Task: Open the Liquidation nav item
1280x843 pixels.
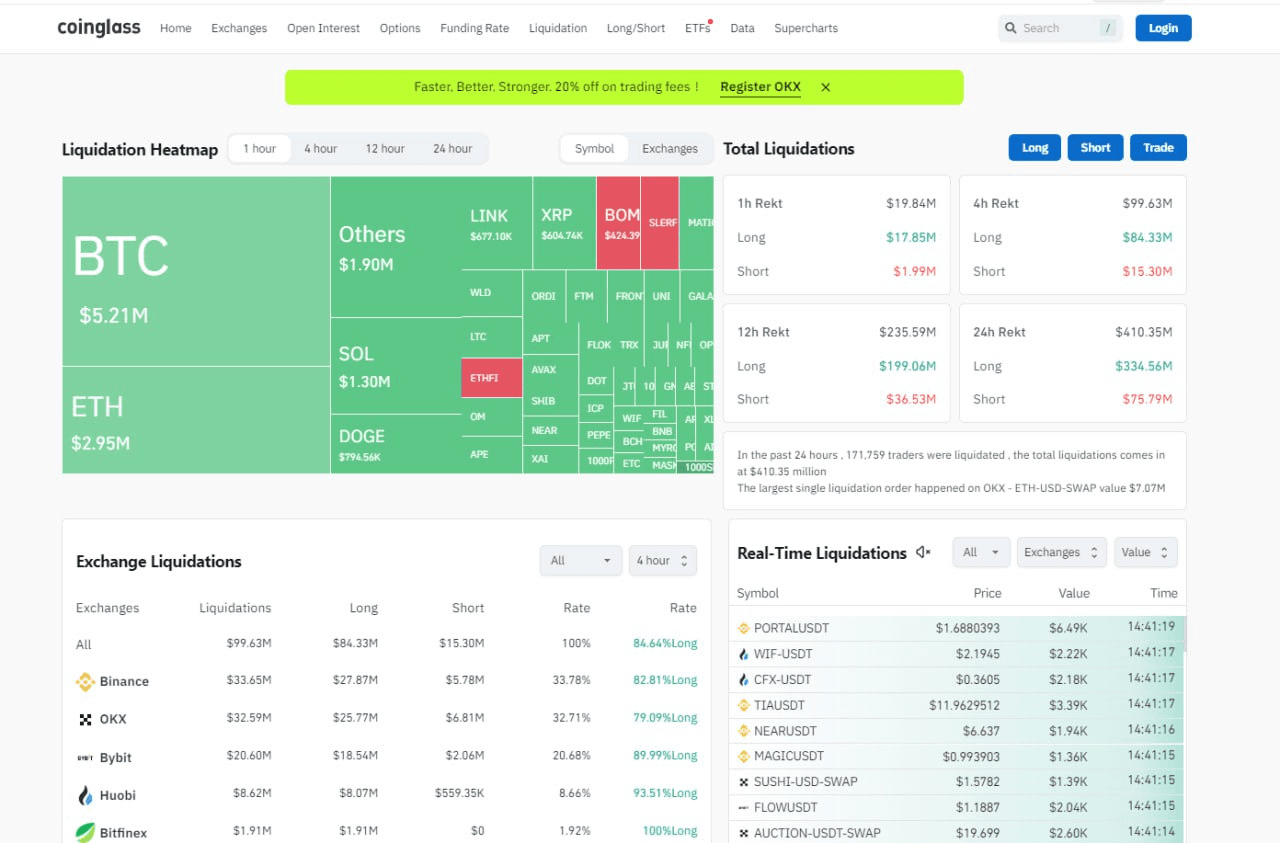Action: [x=558, y=28]
